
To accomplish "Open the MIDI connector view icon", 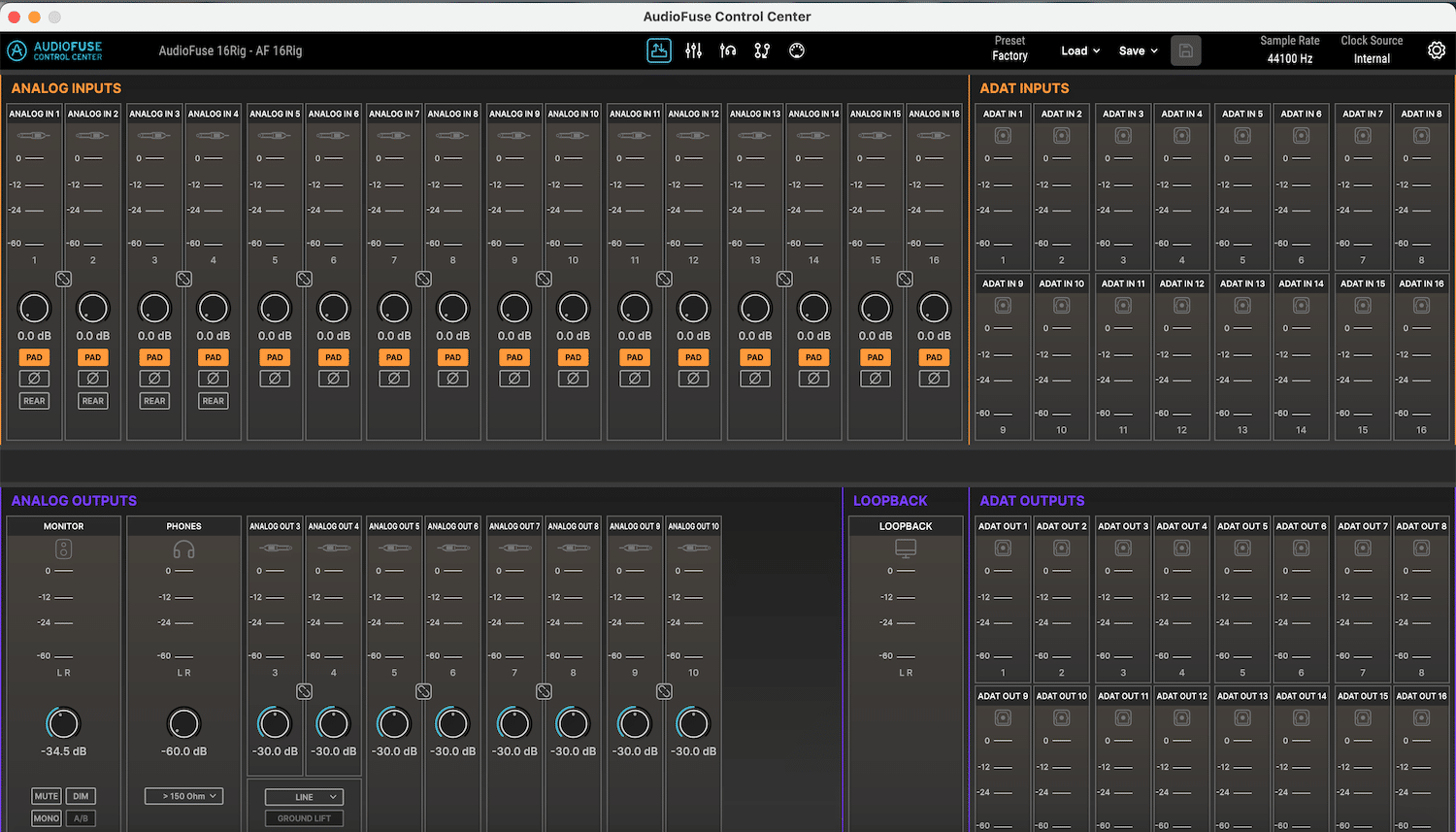I will coord(797,50).
